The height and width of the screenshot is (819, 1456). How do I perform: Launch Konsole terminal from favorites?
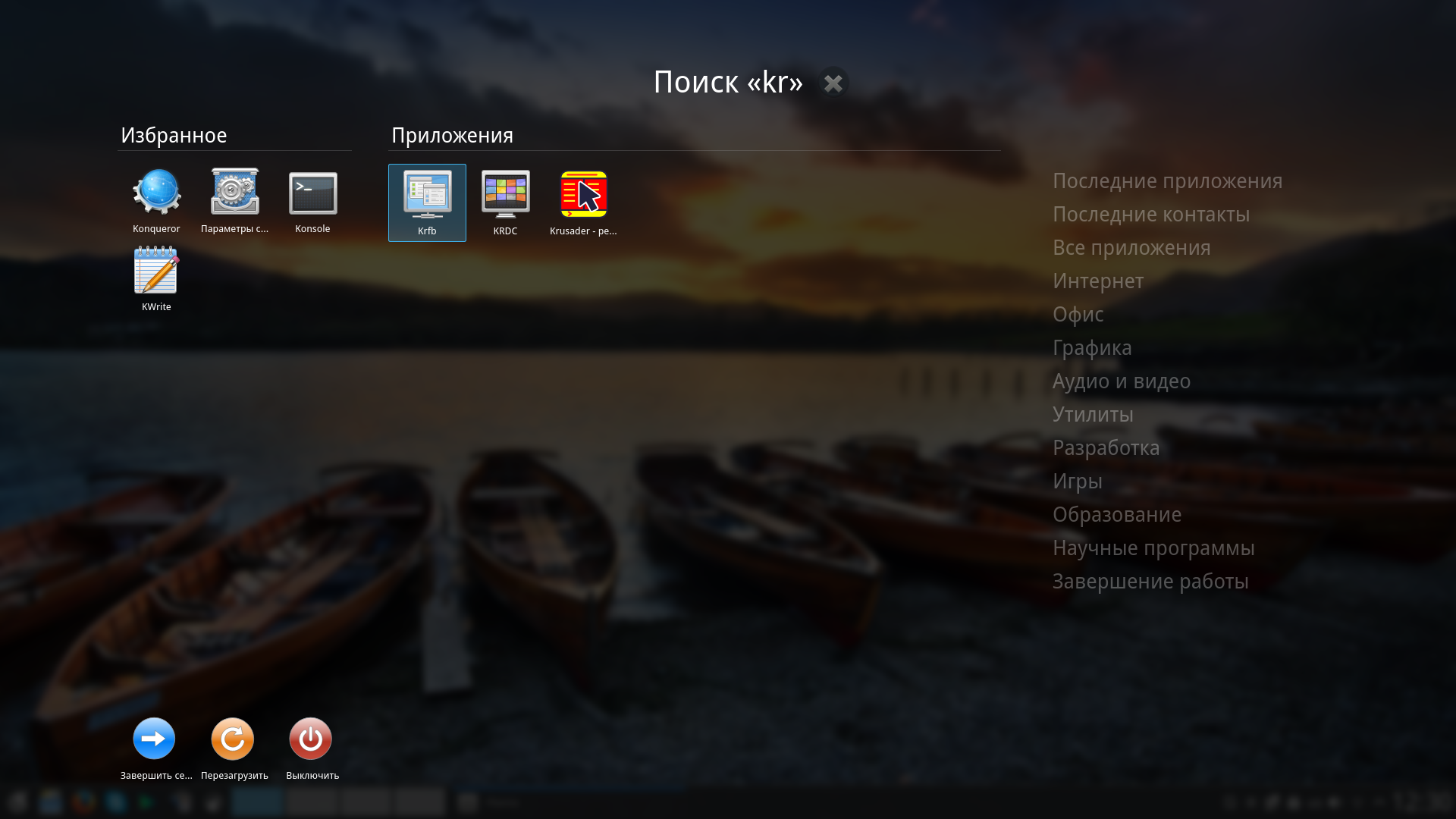tap(312, 199)
